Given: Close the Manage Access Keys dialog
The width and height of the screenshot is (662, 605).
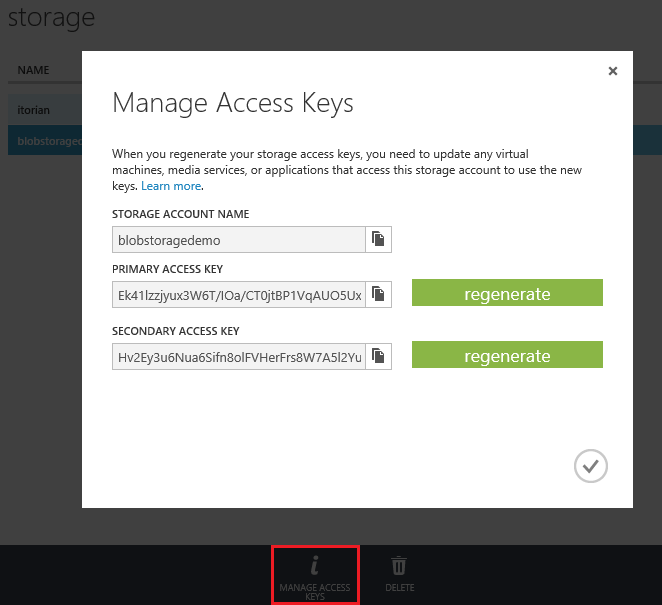Looking at the screenshot, I should (613, 71).
